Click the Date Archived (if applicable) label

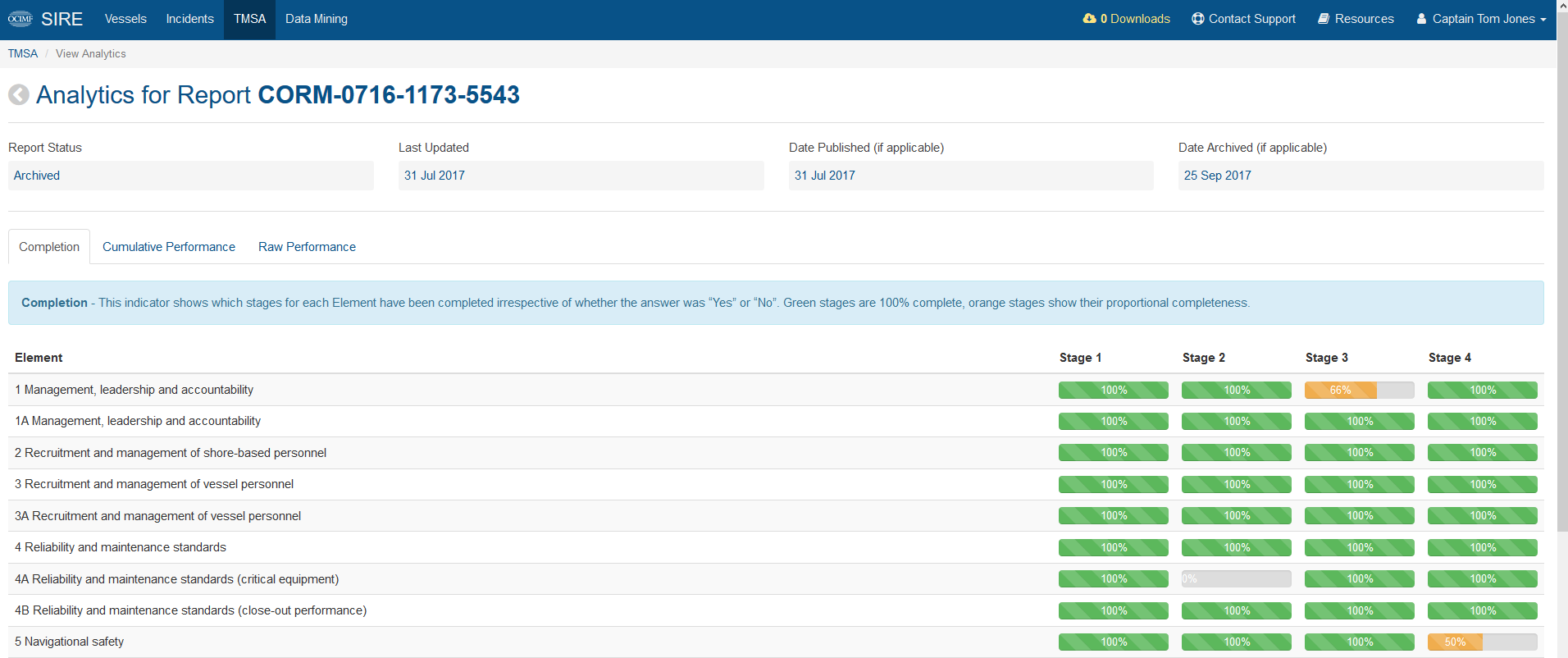tap(1252, 148)
